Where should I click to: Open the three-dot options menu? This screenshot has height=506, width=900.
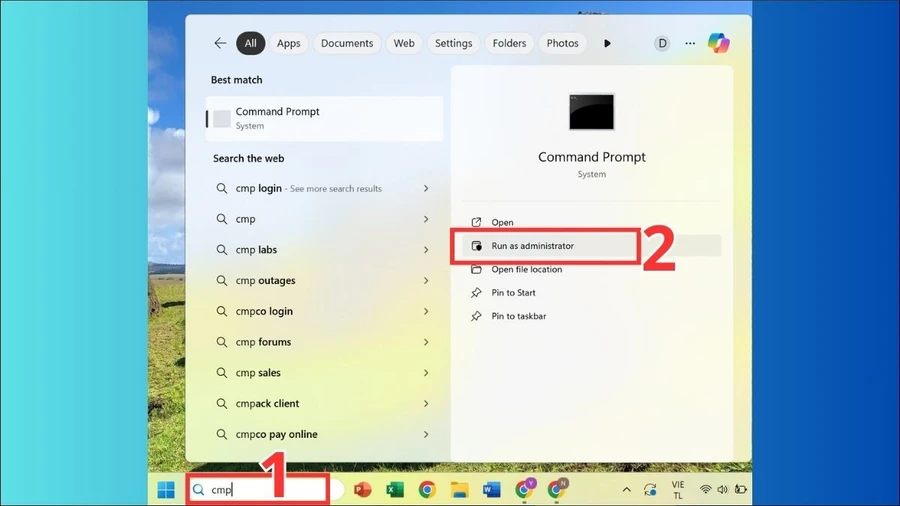coord(690,43)
